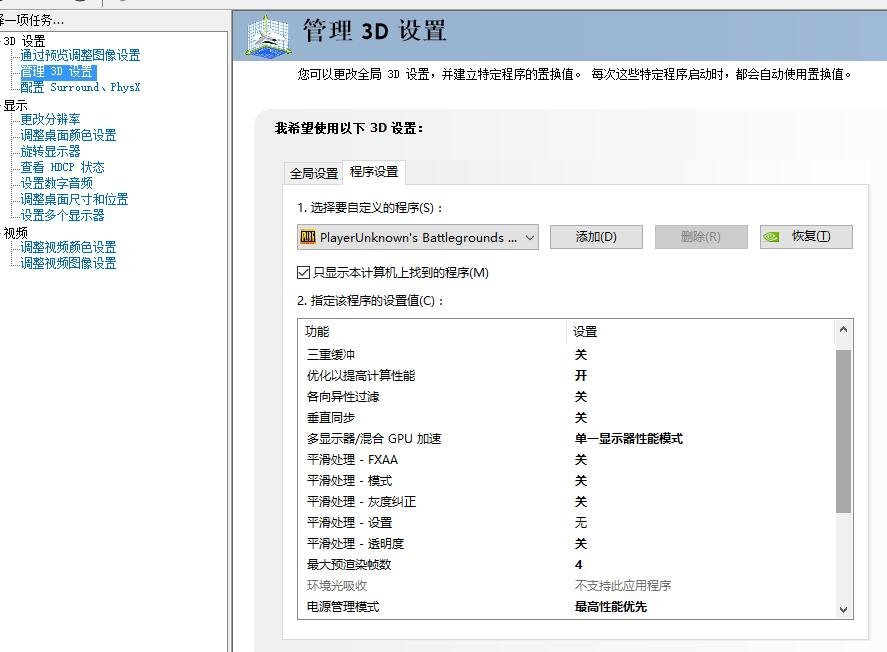Open 通过预览调整图像设置 in the task tree
This screenshot has width=887, height=652.
pyautogui.click(x=80, y=55)
